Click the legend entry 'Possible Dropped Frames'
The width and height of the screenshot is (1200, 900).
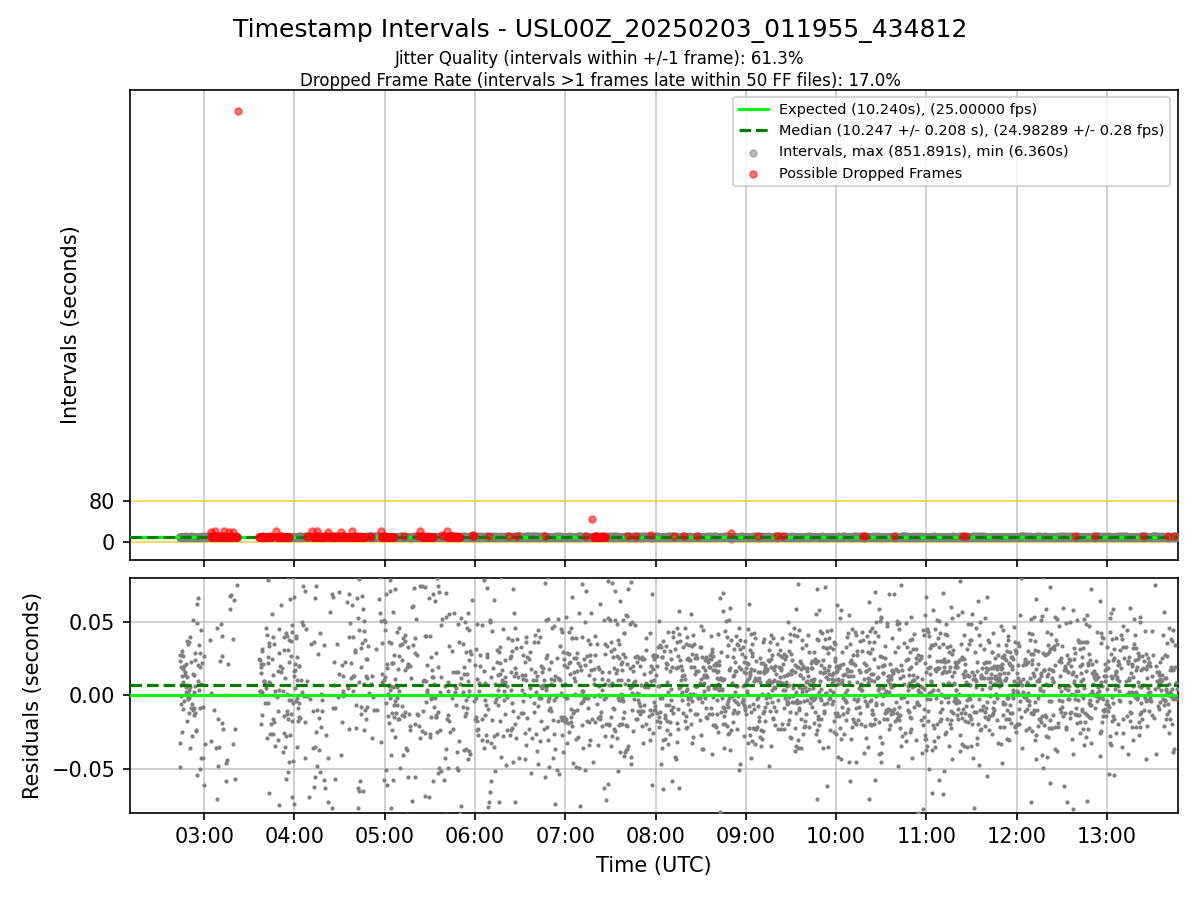coord(870,173)
